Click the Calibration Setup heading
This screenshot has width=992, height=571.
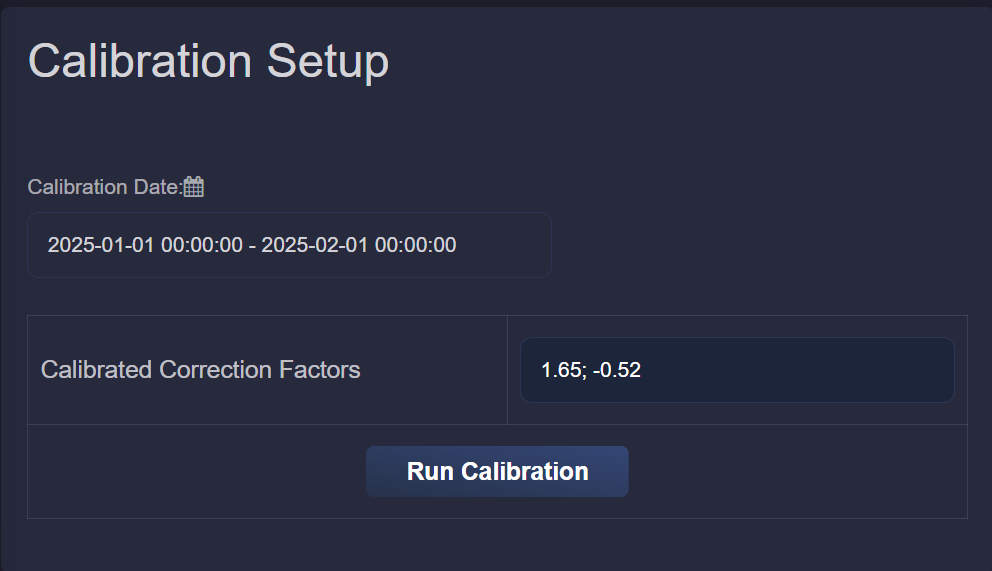tap(208, 61)
